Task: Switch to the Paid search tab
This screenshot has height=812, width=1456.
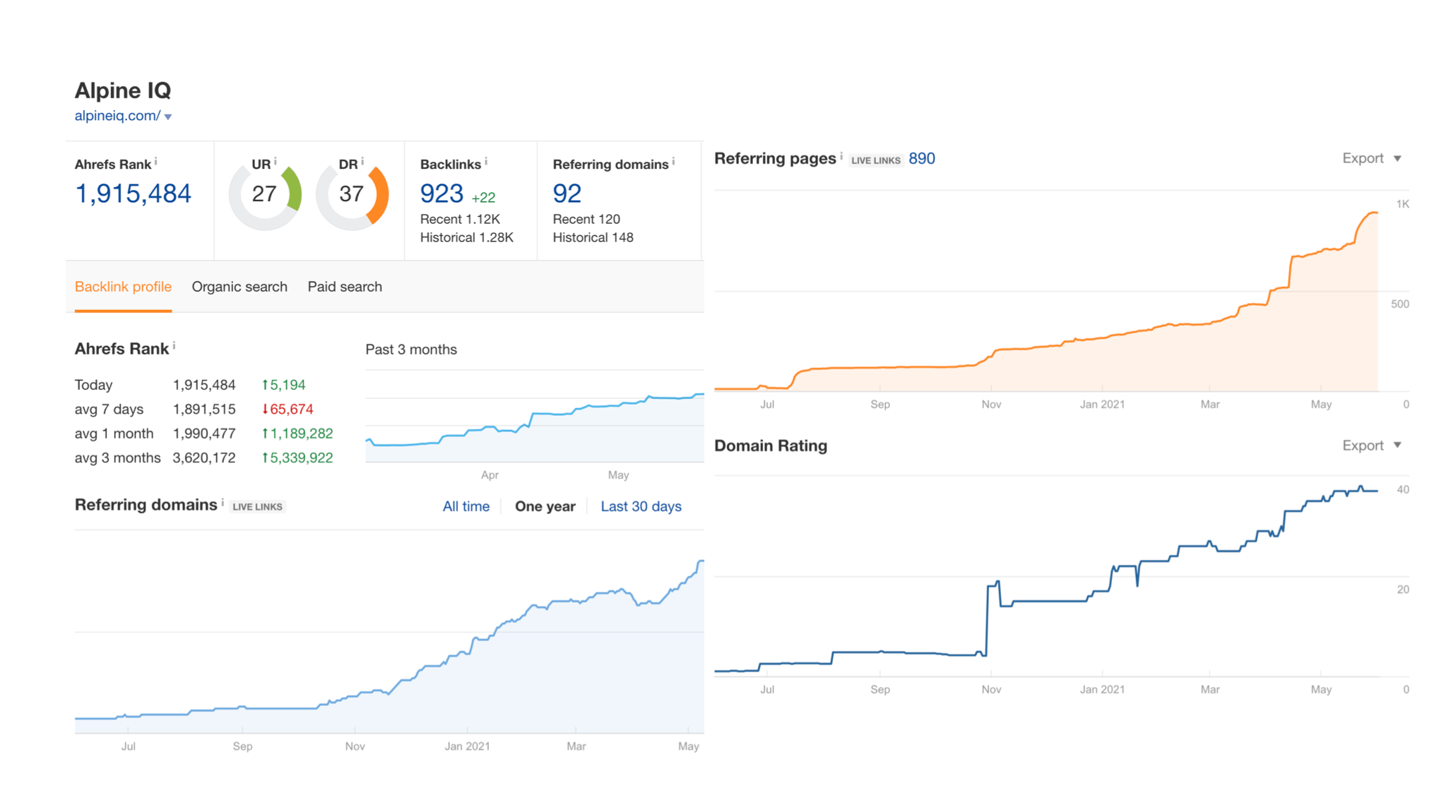Action: (x=345, y=287)
